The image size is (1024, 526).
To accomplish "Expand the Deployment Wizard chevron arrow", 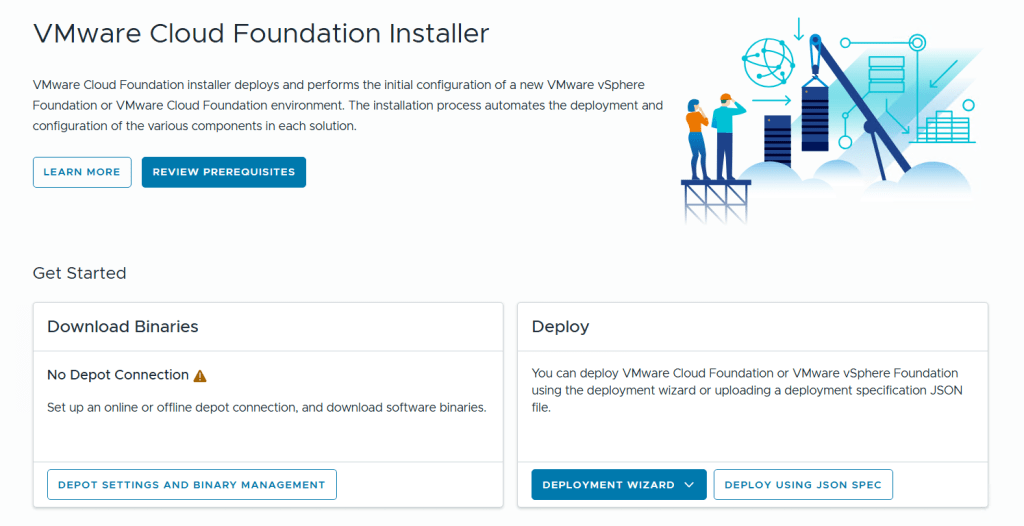I will 689,485.
